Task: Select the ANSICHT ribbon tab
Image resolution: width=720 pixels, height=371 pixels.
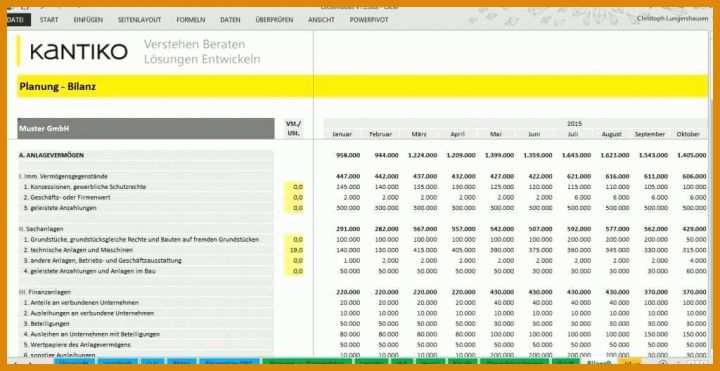Action: click(x=321, y=20)
